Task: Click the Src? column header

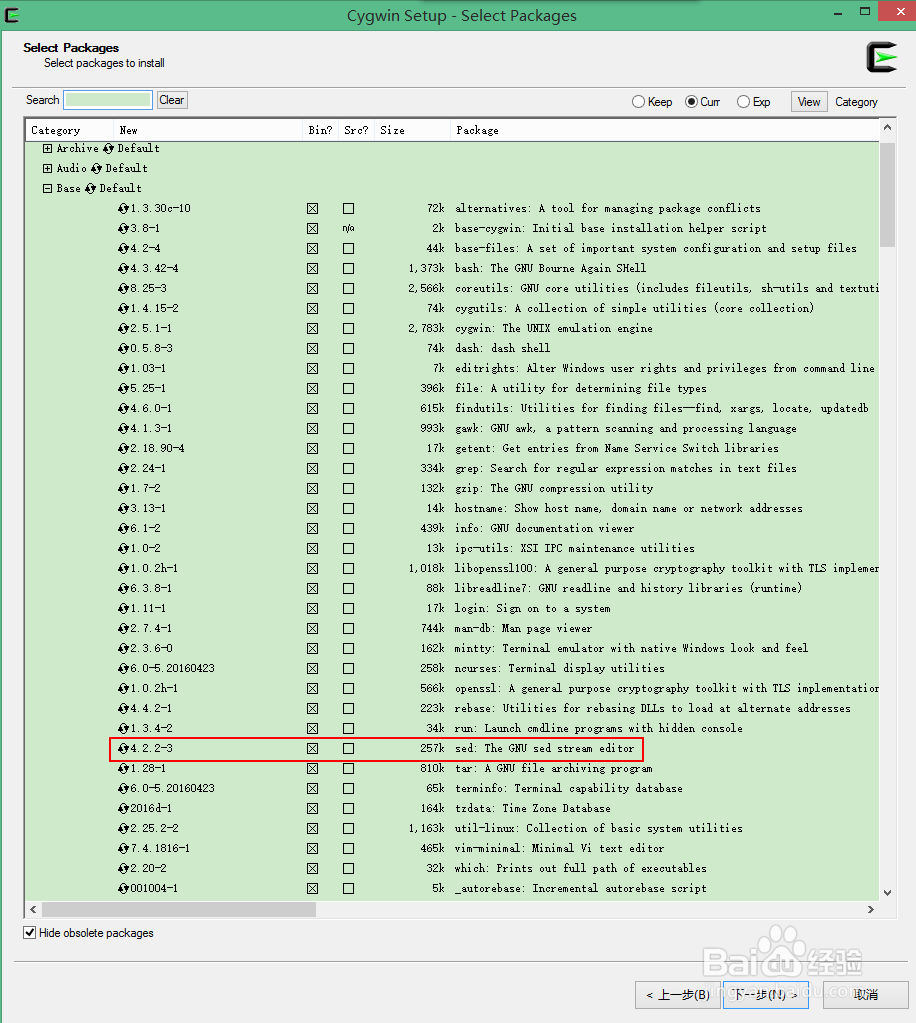Action: [356, 130]
